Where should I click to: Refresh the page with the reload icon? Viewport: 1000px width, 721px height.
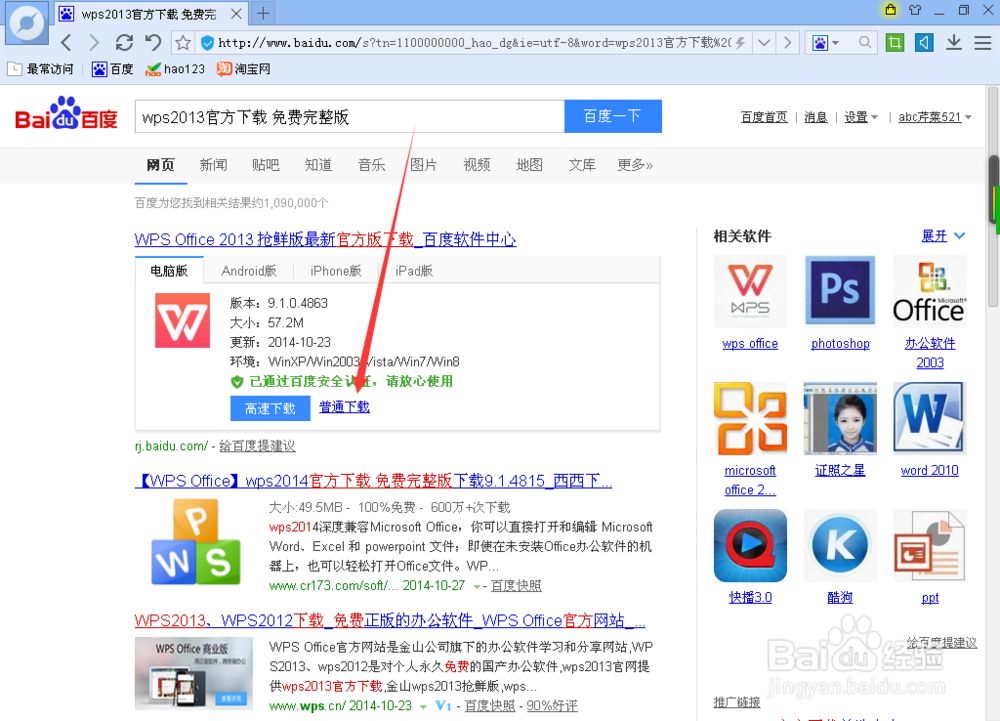123,43
